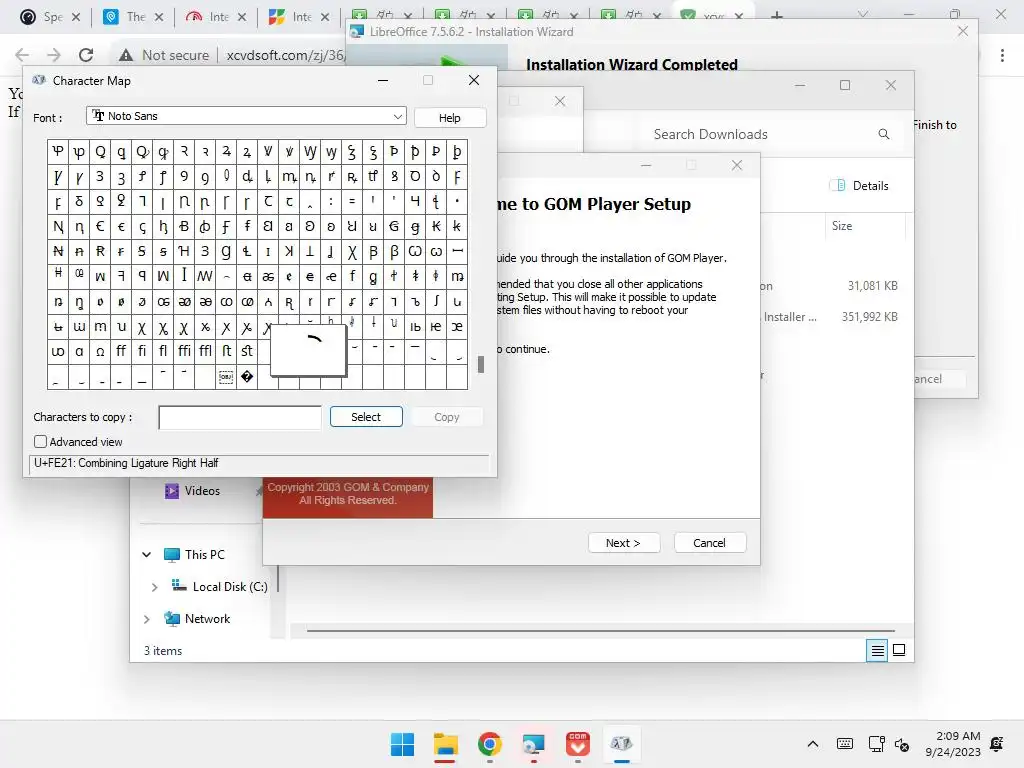Close the LibreOffice Installation Wizard window
This screenshot has height=768, width=1024.
[x=963, y=31]
